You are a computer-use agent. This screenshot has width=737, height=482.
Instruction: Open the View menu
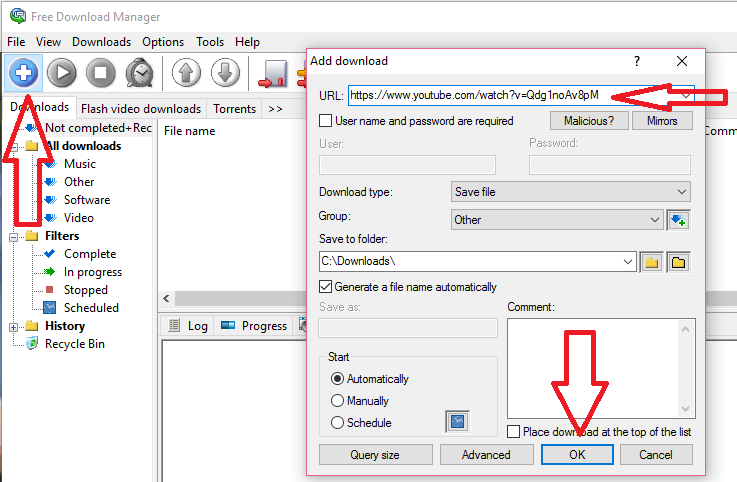[x=48, y=42]
